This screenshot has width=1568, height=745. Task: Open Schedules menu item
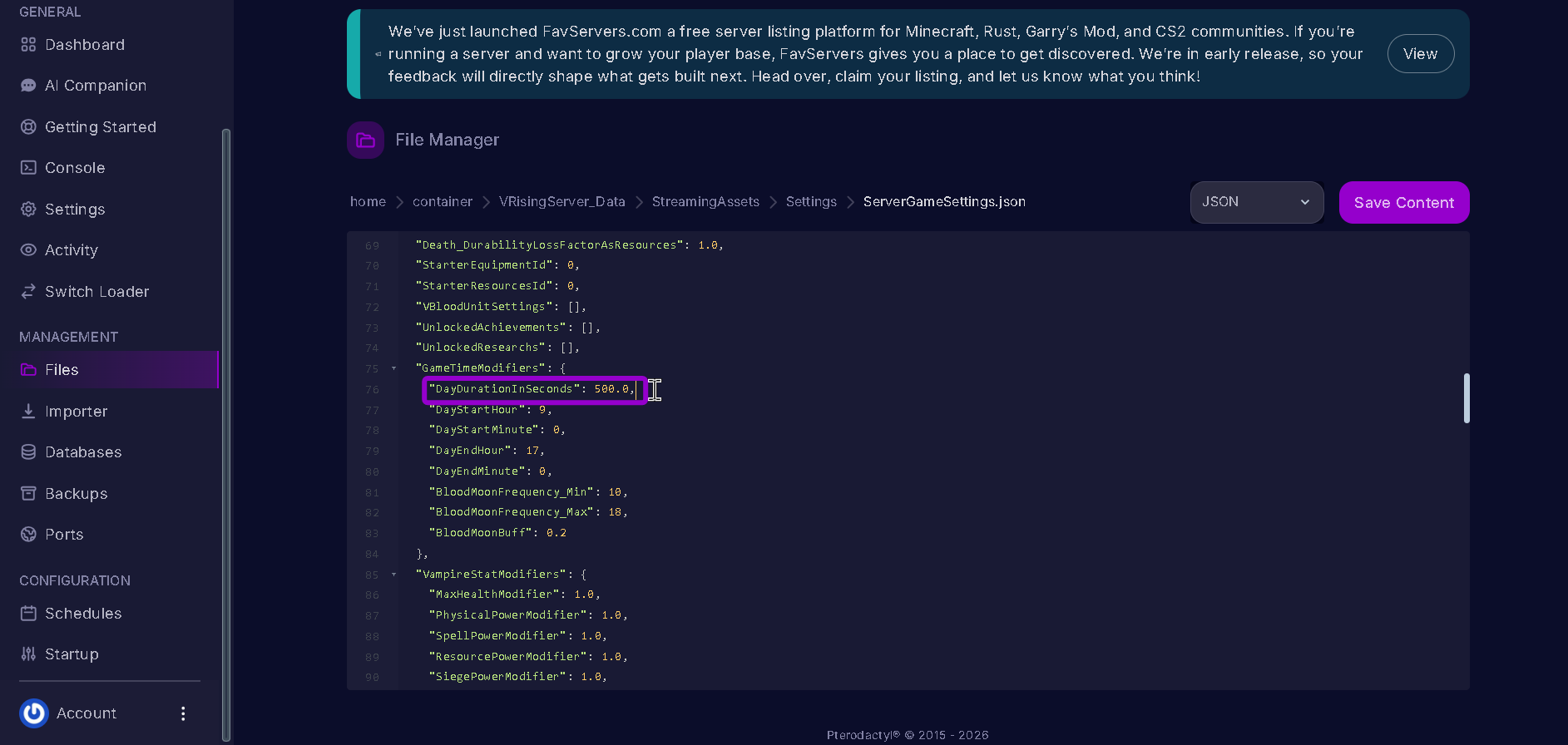[x=83, y=614]
